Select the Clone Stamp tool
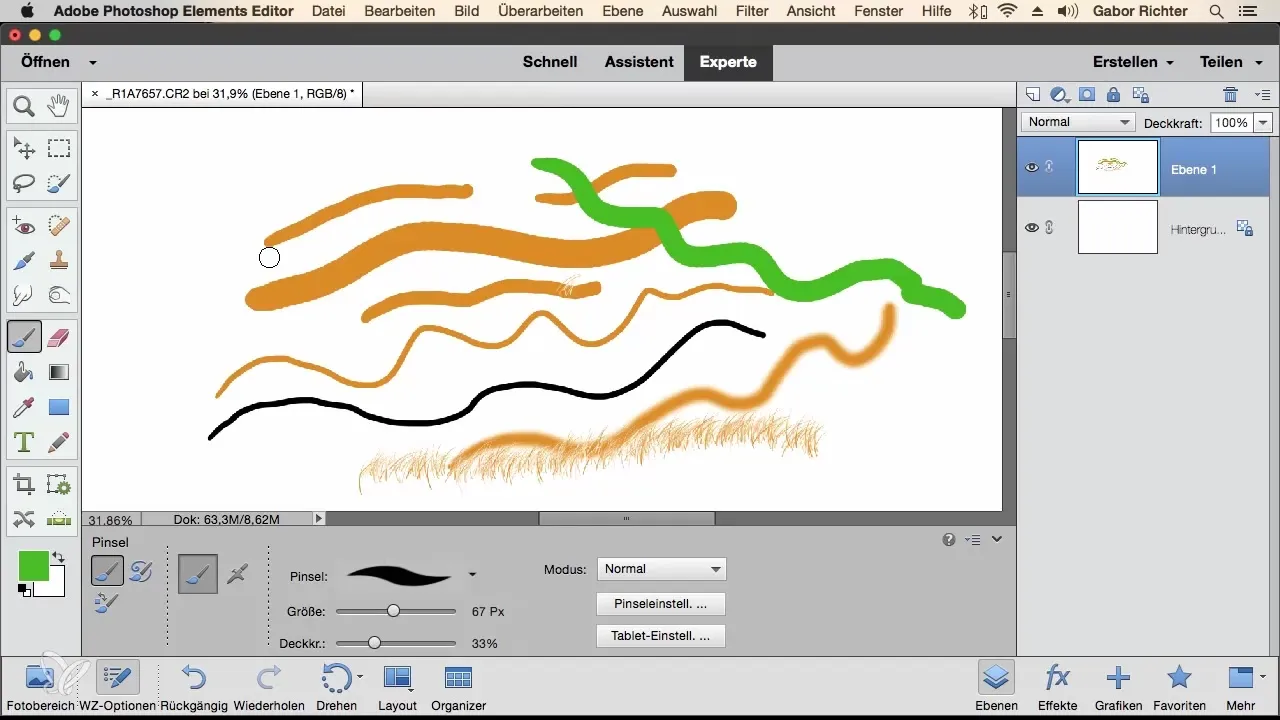 59,261
